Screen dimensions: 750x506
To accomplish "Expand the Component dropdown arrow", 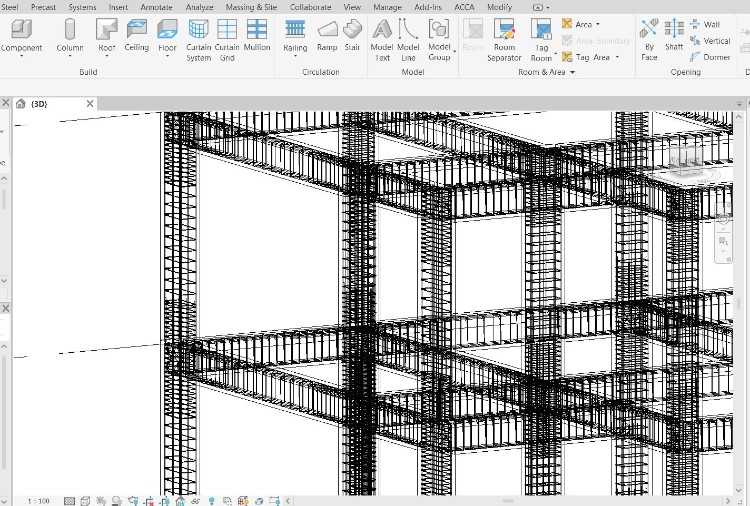I will point(21,56).
